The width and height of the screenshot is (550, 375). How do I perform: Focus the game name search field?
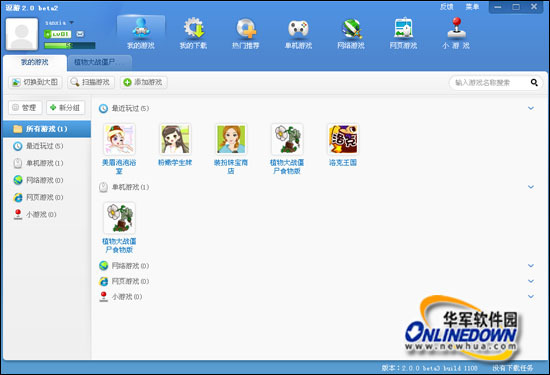tap(489, 82)
